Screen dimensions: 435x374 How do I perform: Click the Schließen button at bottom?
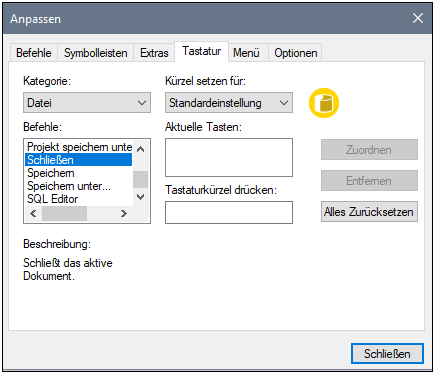387,353
